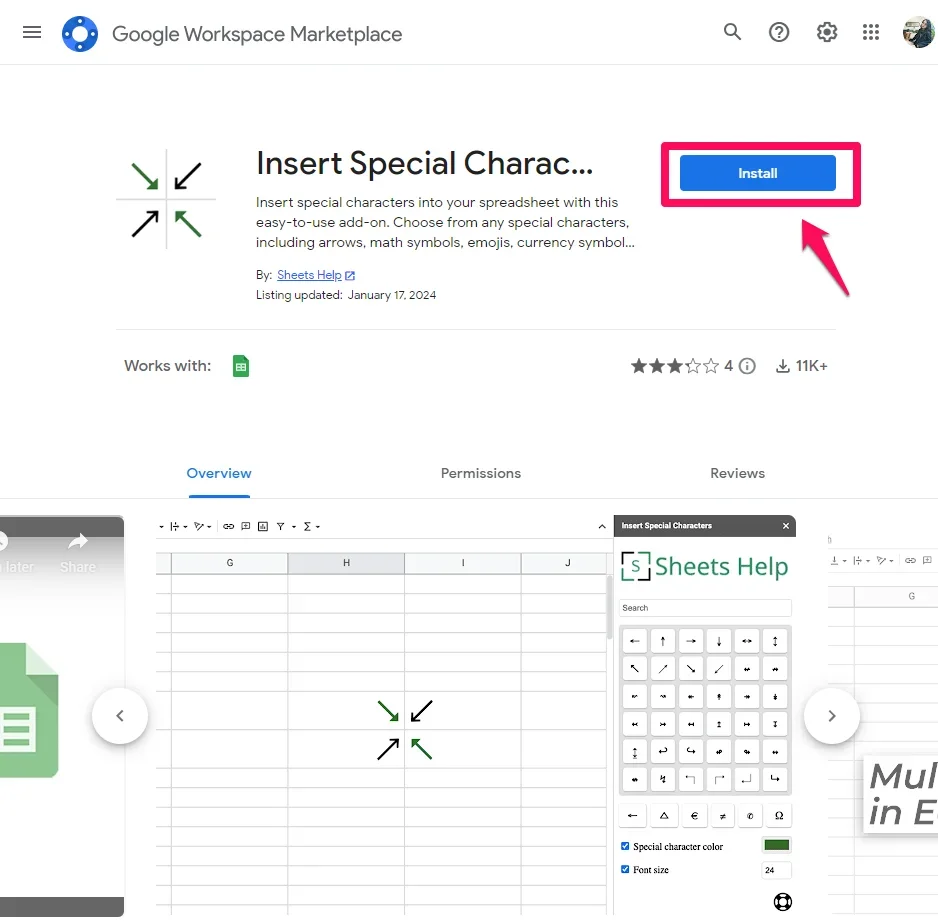Open the green character color swatch
The image size is (938, 922).
pyautogui.click(x=776, y=845)
